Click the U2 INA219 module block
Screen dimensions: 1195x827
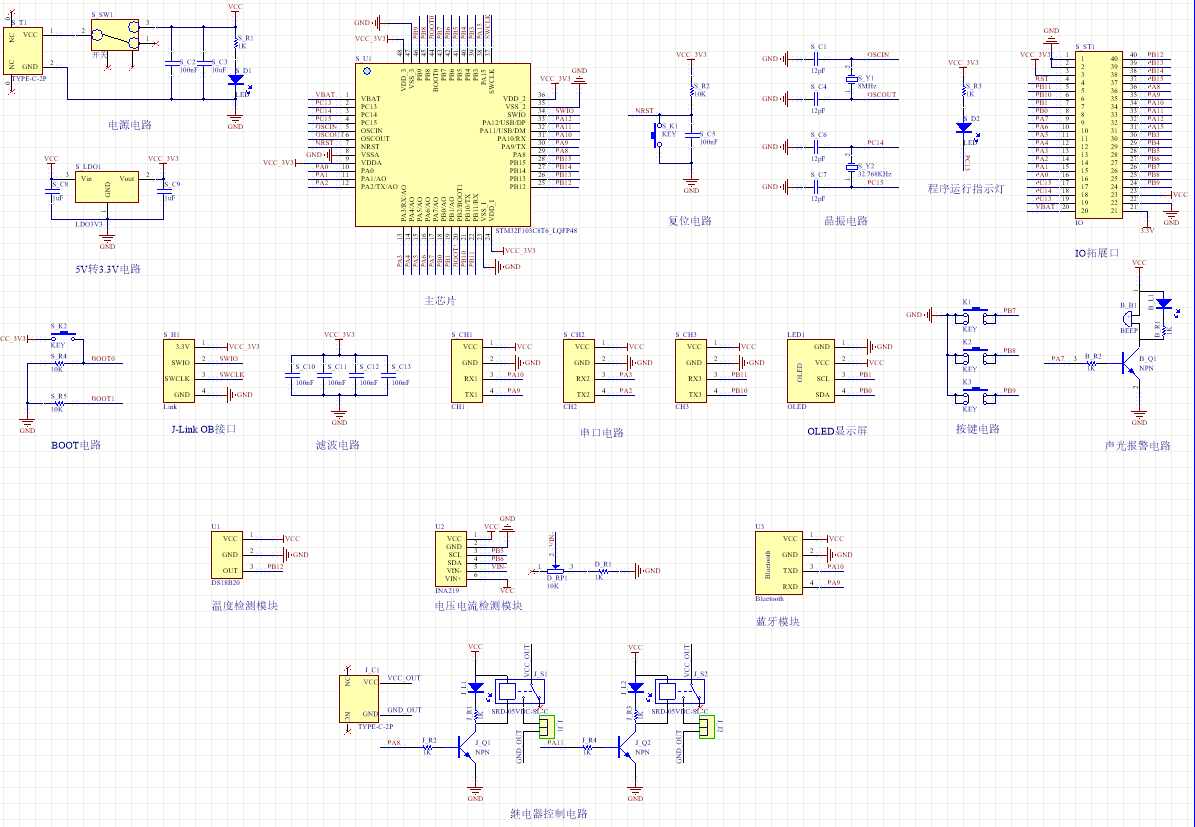coord(450,558)
